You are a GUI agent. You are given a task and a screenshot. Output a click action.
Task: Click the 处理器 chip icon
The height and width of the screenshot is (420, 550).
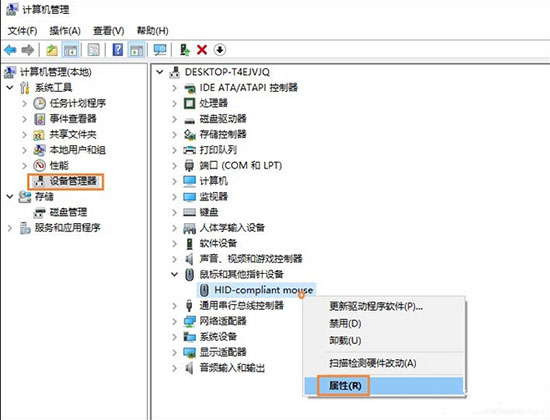click(189, 103)
